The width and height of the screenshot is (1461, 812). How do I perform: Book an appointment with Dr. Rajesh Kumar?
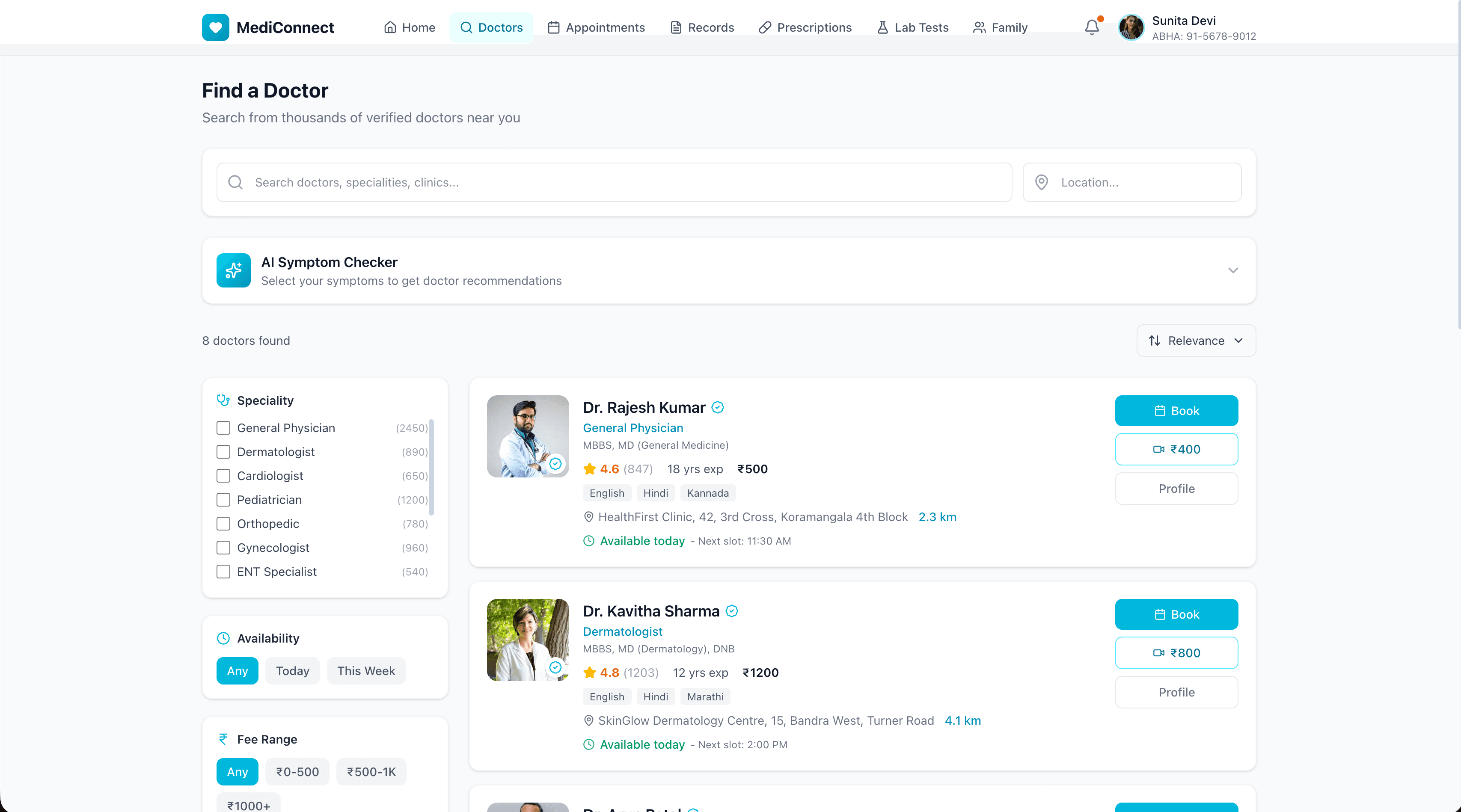point(1176,411)
